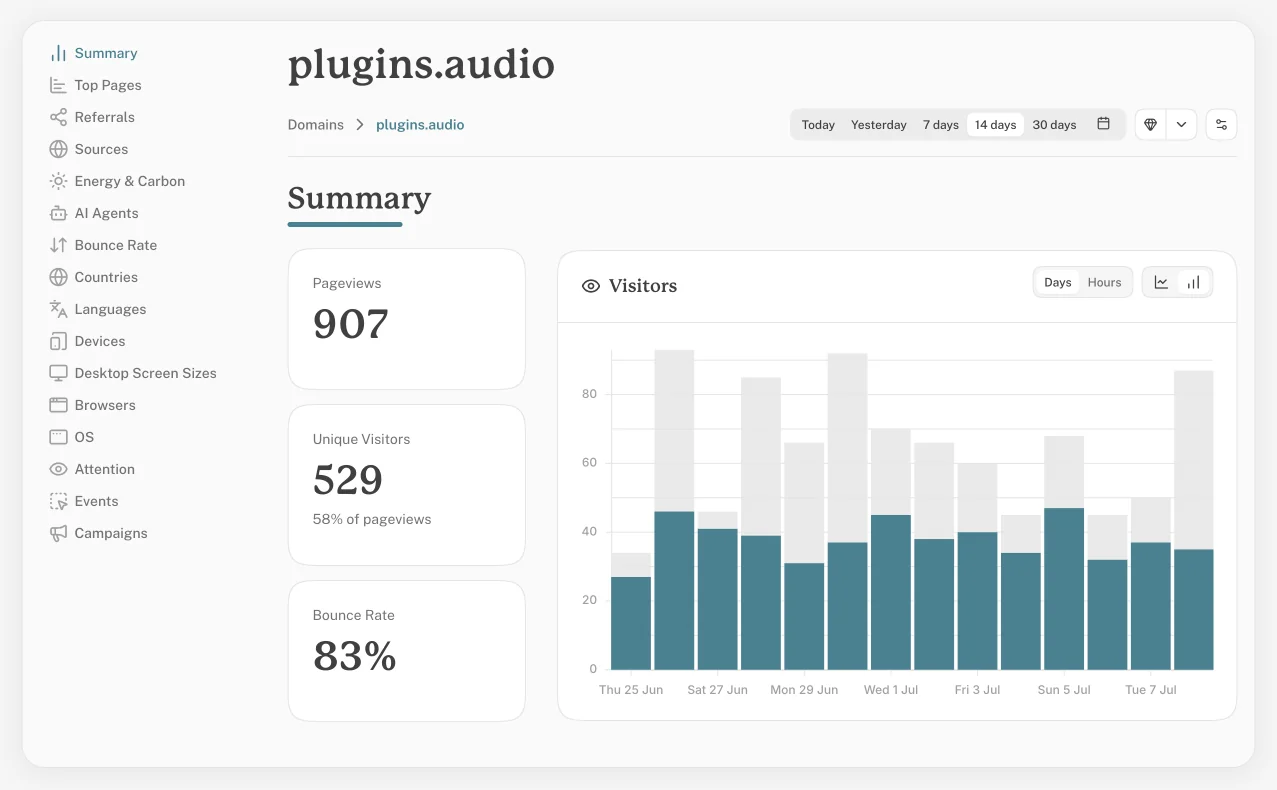Click the Tue 7 Jul axis label
Viewport: 1277px width, 790px height.
1151,690
